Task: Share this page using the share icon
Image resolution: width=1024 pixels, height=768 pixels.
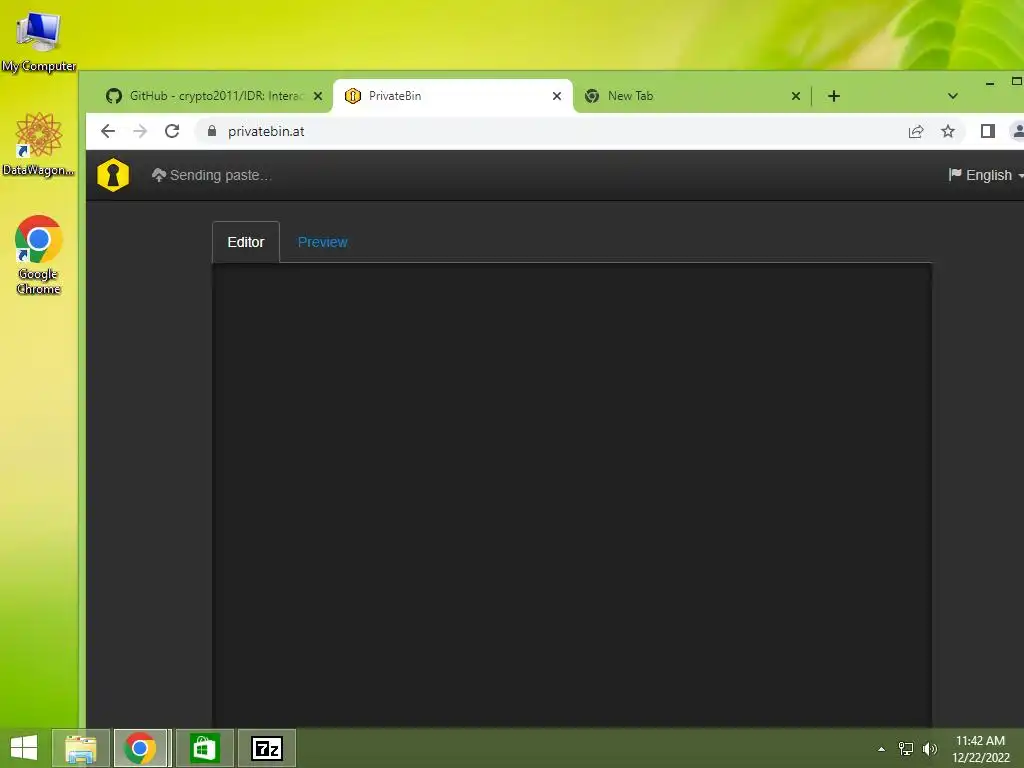Action: 916,131
